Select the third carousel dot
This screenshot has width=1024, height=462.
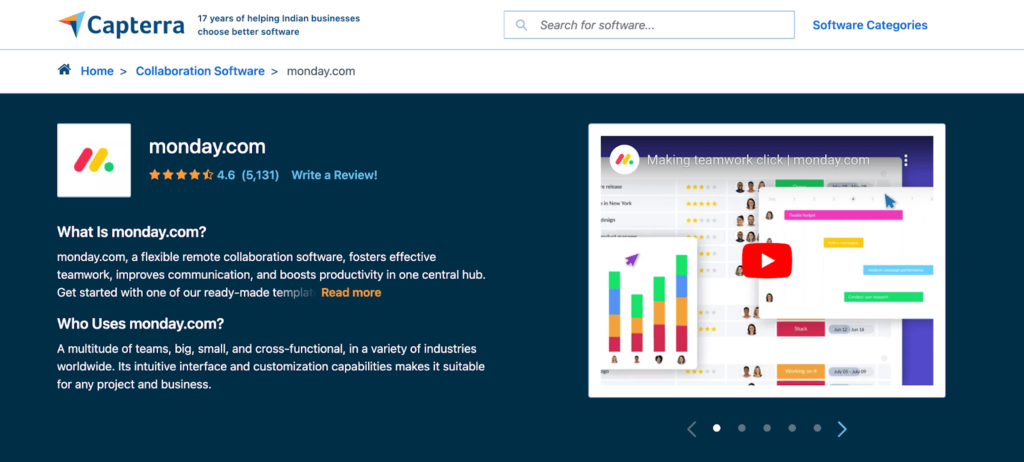click(767, 428)
